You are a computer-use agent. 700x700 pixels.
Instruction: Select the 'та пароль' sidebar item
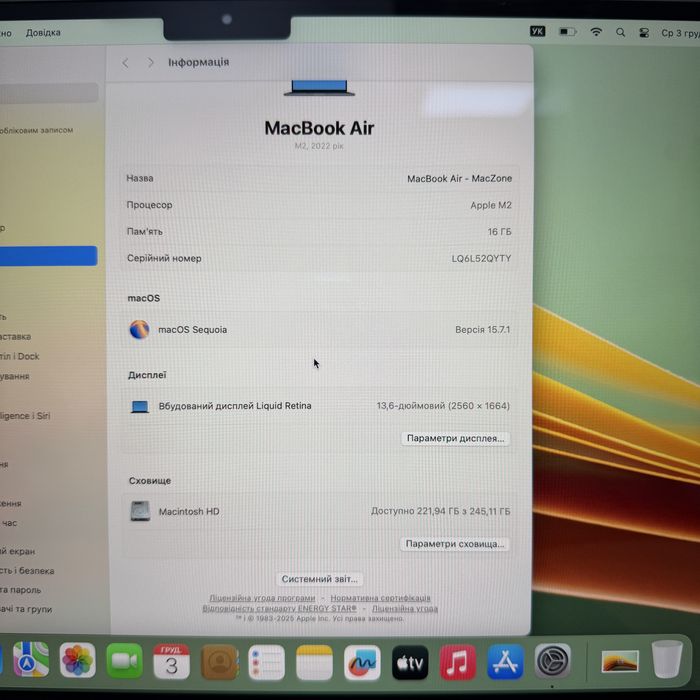pyautogui.click(x=21, y=590)
